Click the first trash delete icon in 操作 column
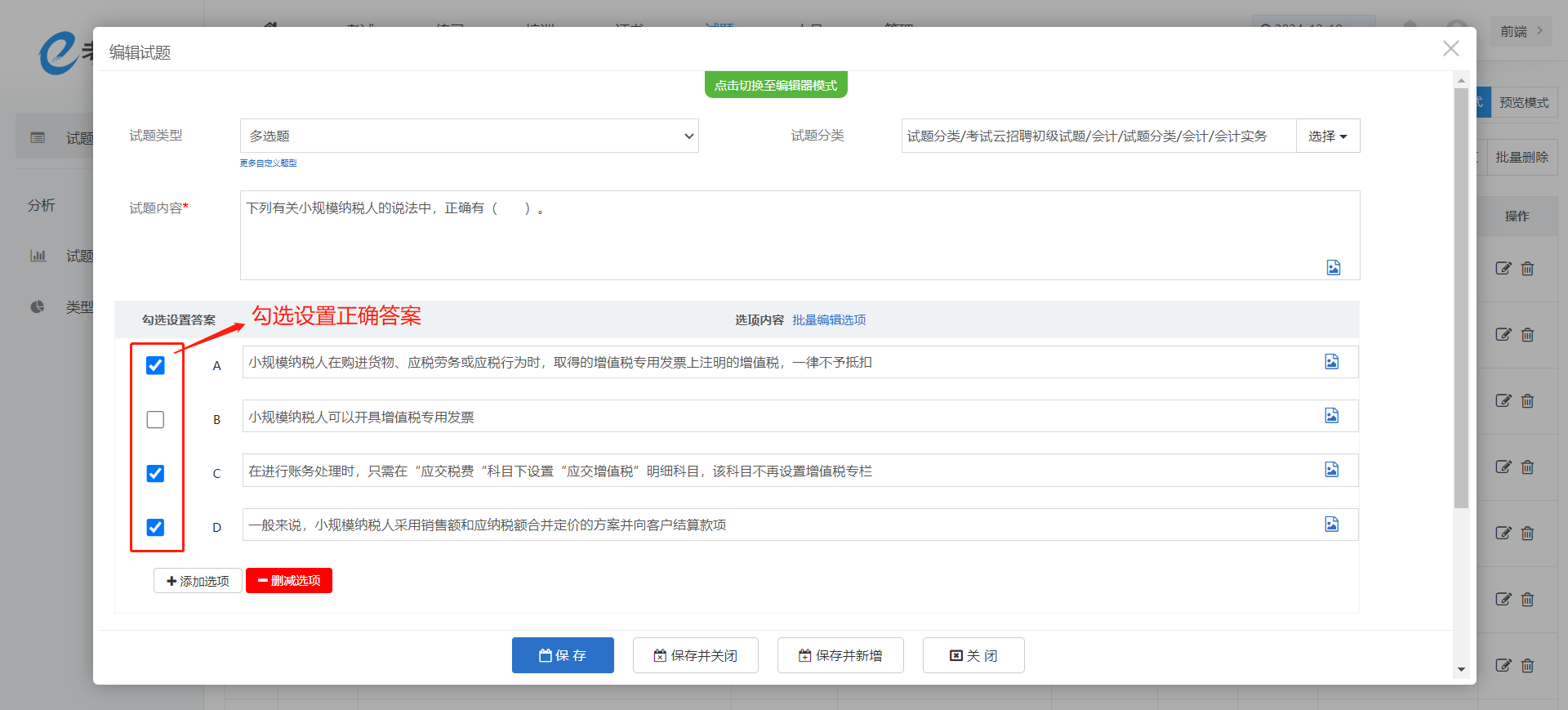The image size is (1568, 710). click(1527, 269)
